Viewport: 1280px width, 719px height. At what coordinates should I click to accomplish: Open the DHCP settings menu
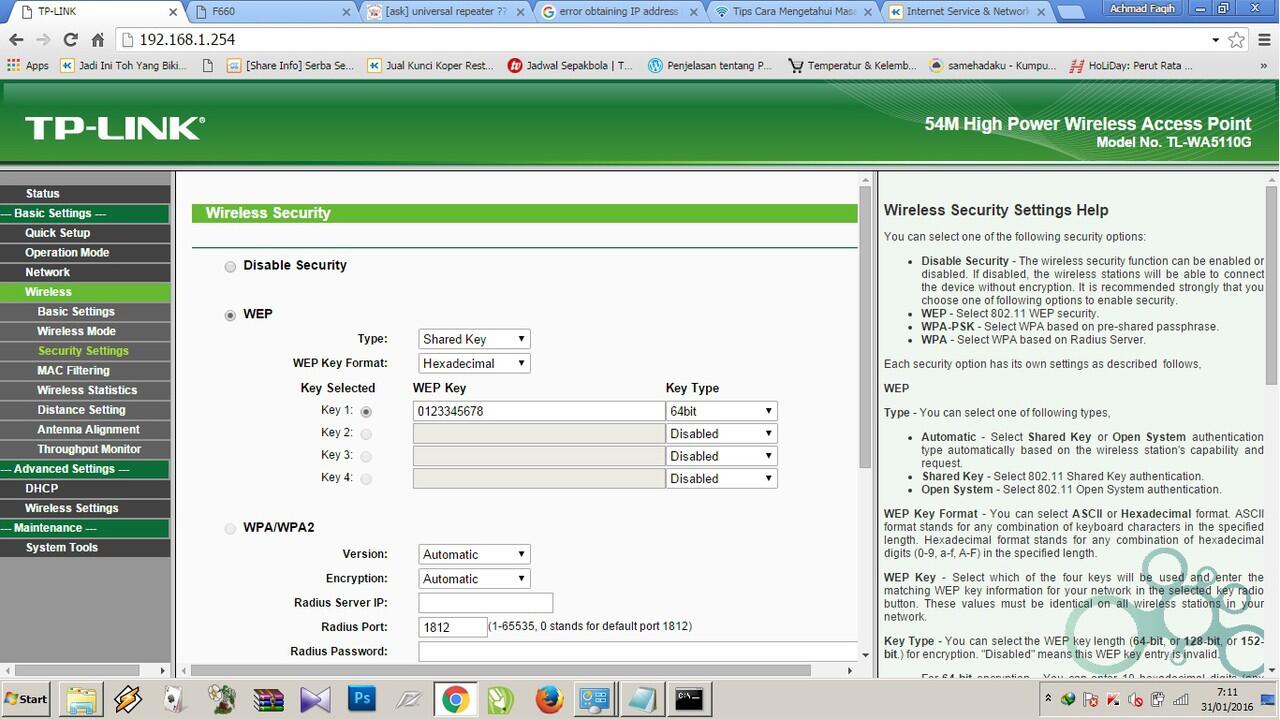(42, 489)
